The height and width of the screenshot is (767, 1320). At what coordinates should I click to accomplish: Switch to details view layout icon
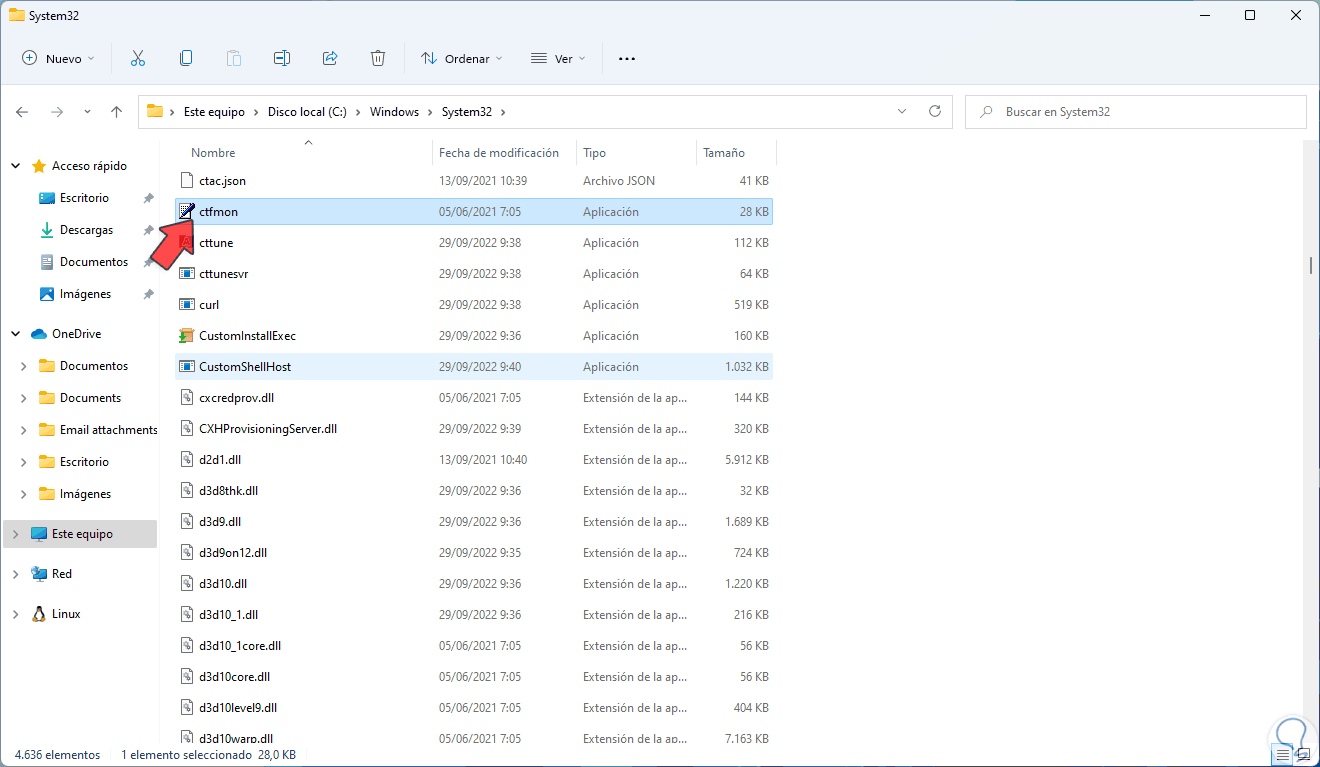point(1283,754)
